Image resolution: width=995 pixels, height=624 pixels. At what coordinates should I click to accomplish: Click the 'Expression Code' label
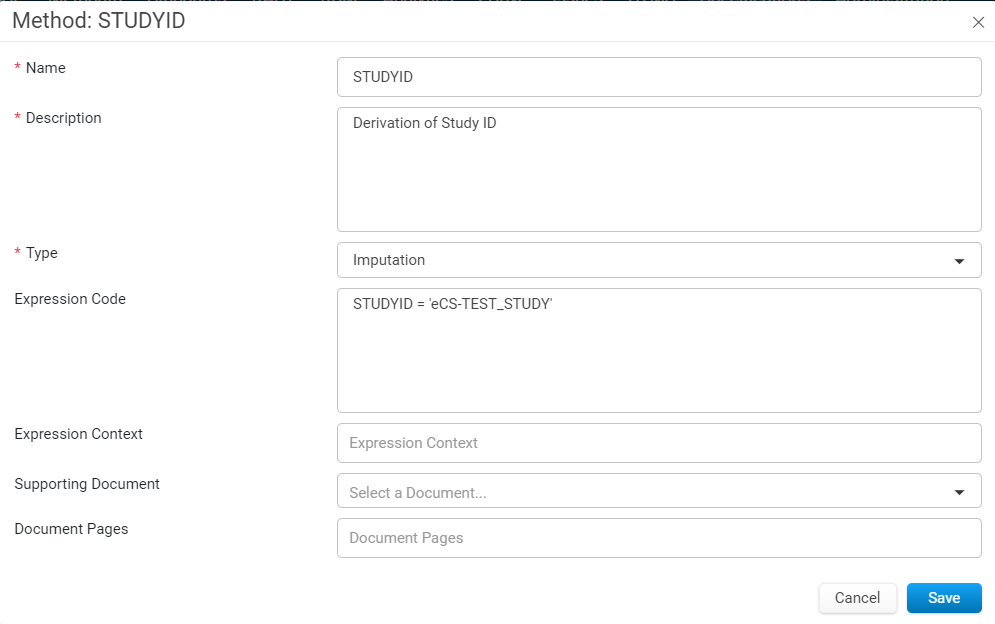pos(70,299)
